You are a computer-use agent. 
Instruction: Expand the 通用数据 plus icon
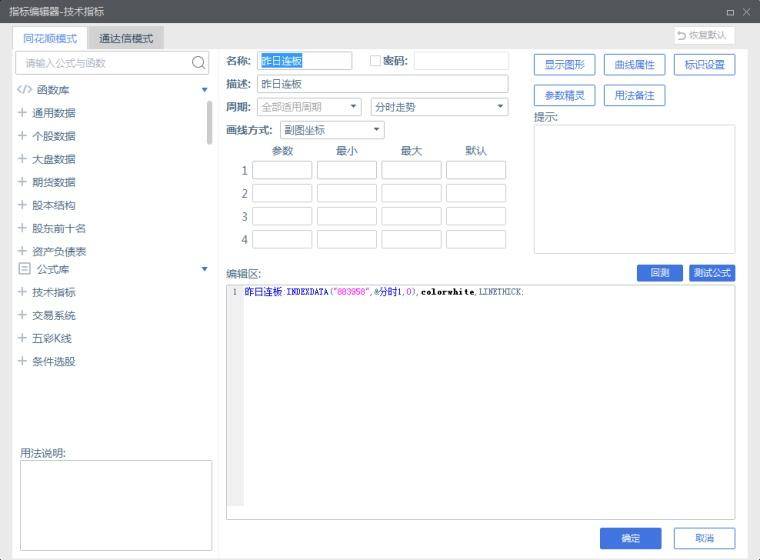(x=22, y=112)
